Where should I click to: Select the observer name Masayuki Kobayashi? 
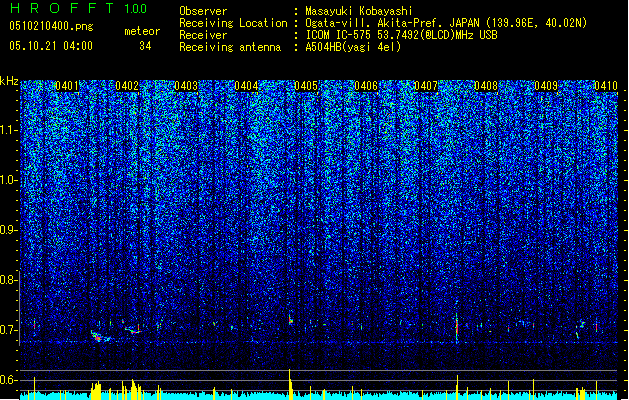tap(358, 11)
